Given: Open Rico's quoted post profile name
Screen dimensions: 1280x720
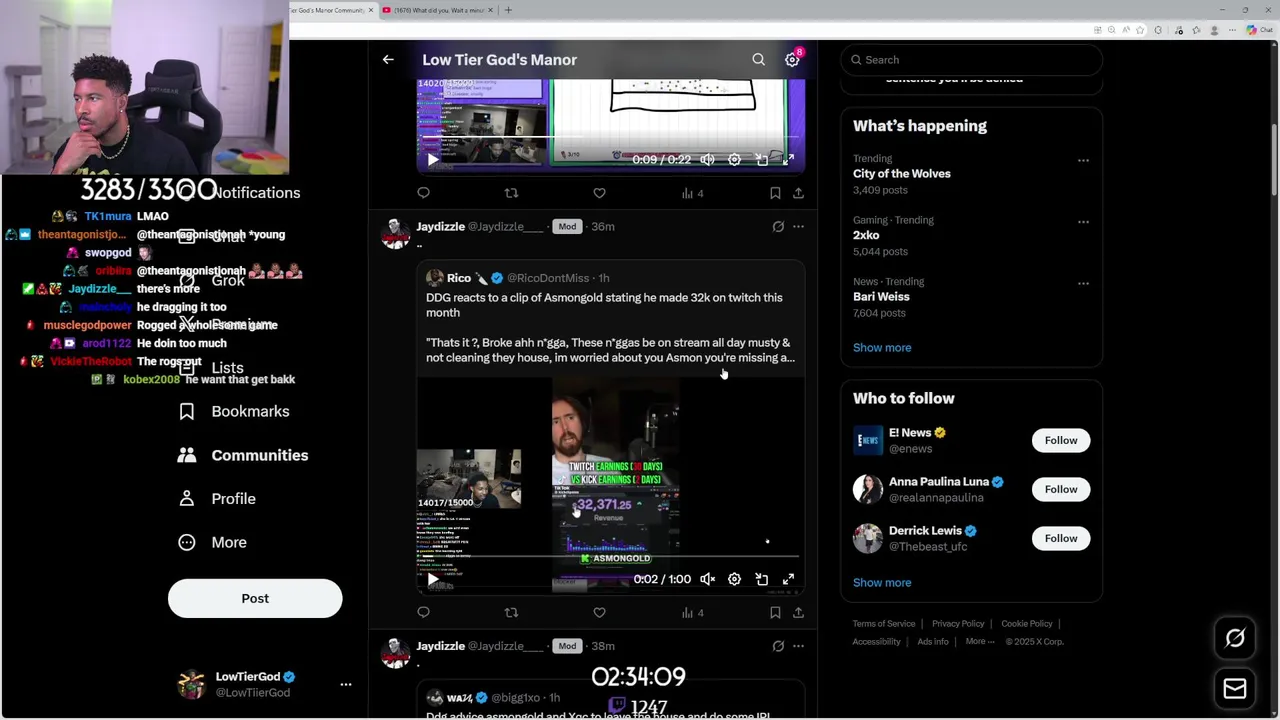Looking at the screenshot, I should point(459,278).
